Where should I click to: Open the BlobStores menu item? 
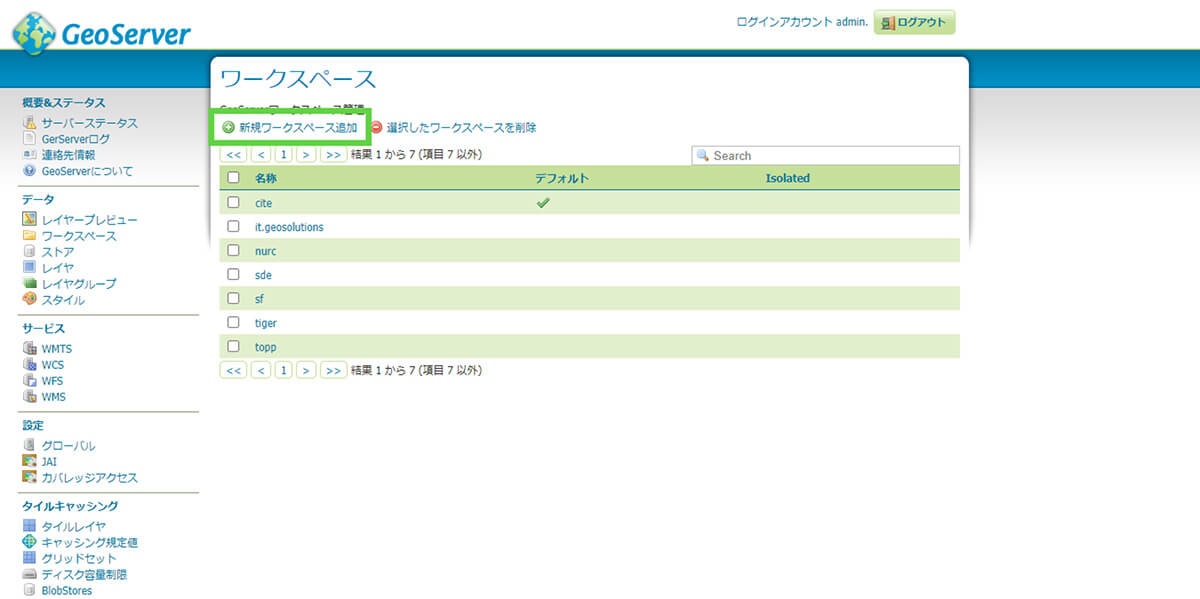67,591
